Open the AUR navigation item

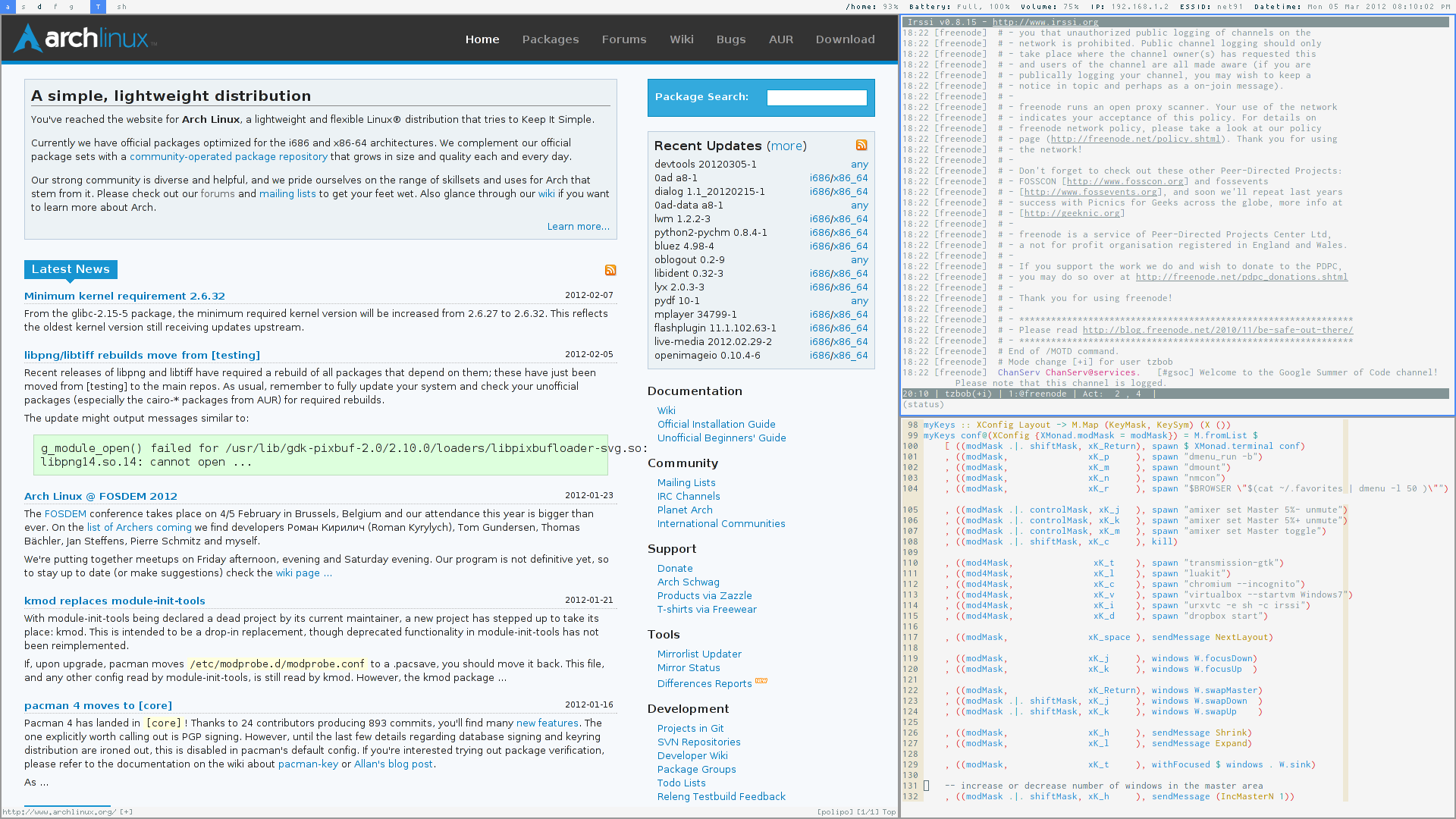pyautogui.click(x=781, y=39)
